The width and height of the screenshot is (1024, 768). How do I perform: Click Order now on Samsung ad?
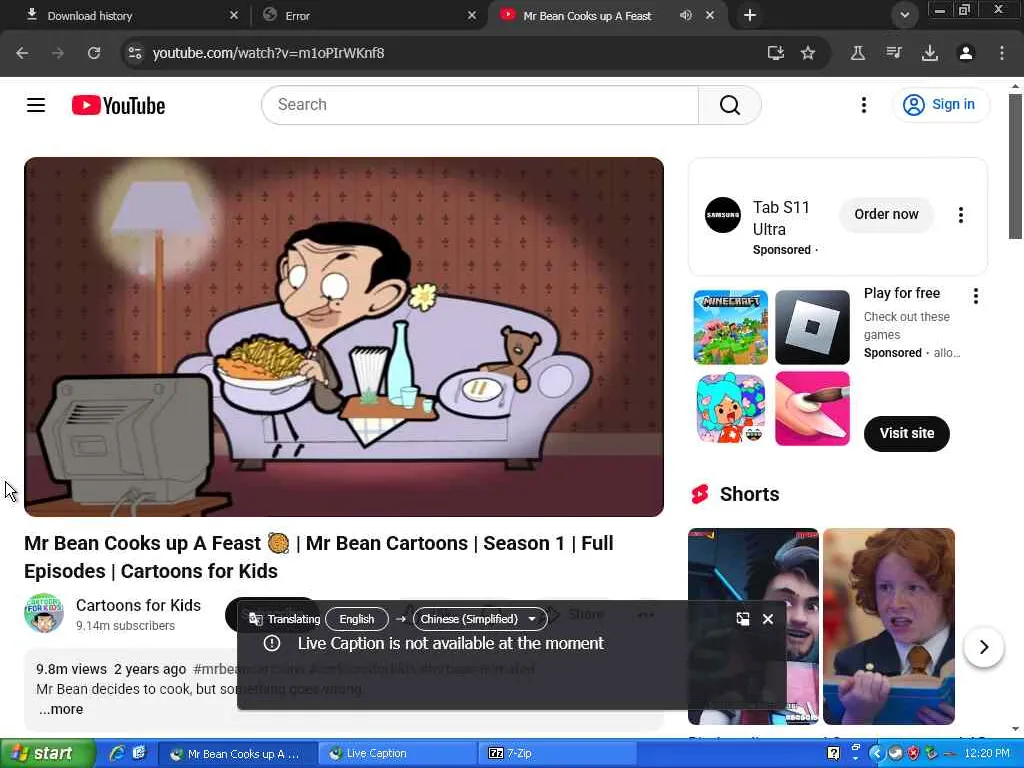coord(886,214)
